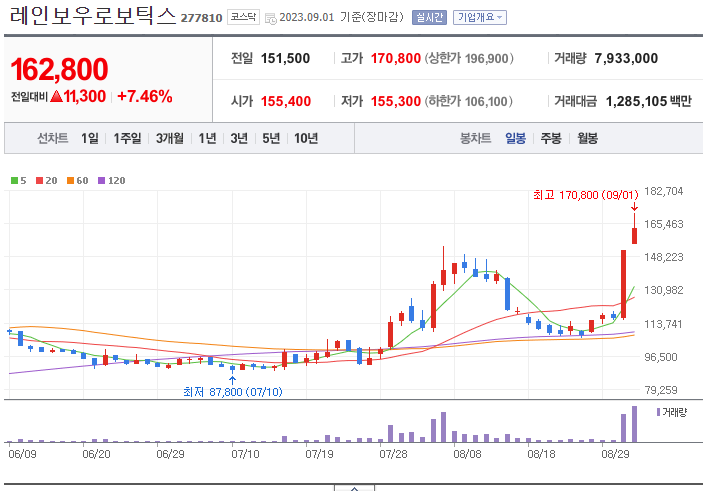Click the purple 120-day moving average swatch

101,181
